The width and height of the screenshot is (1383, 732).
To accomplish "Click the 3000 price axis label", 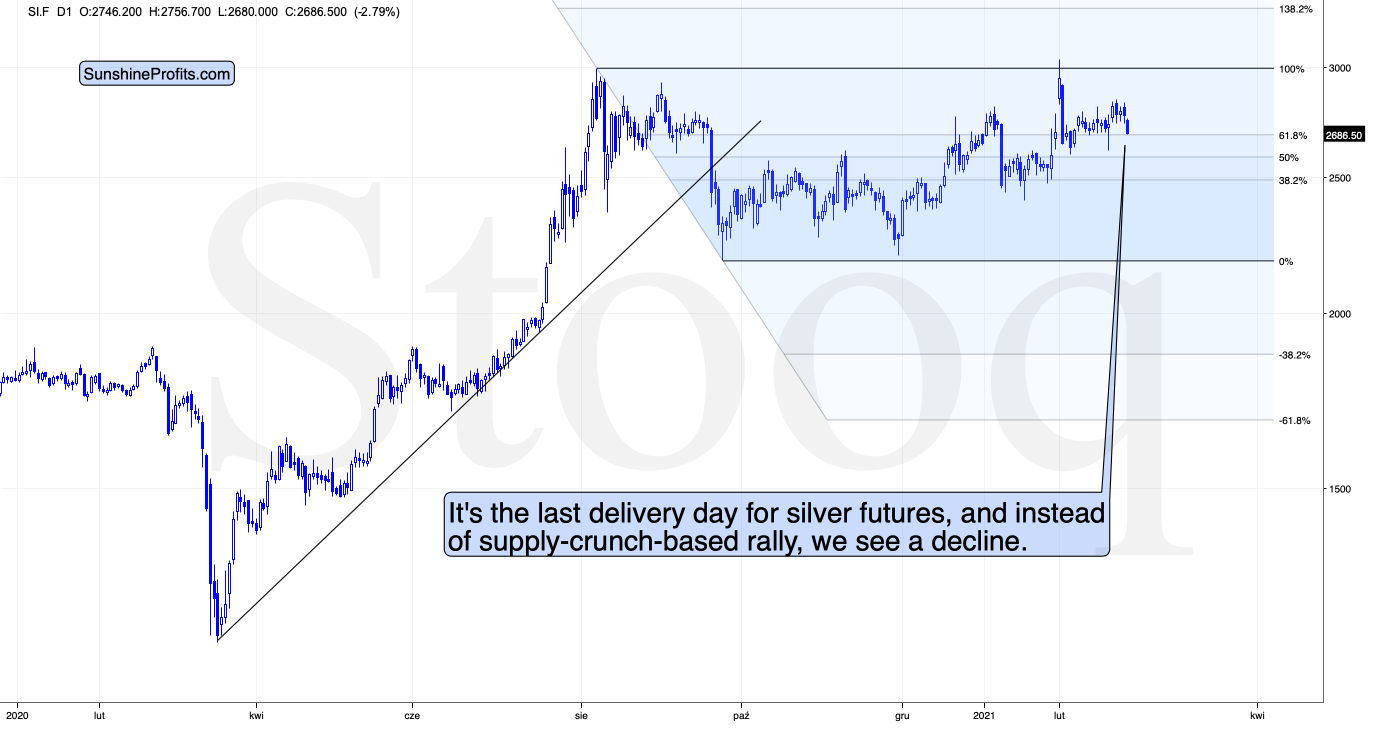I will [x=1340, y=68].
